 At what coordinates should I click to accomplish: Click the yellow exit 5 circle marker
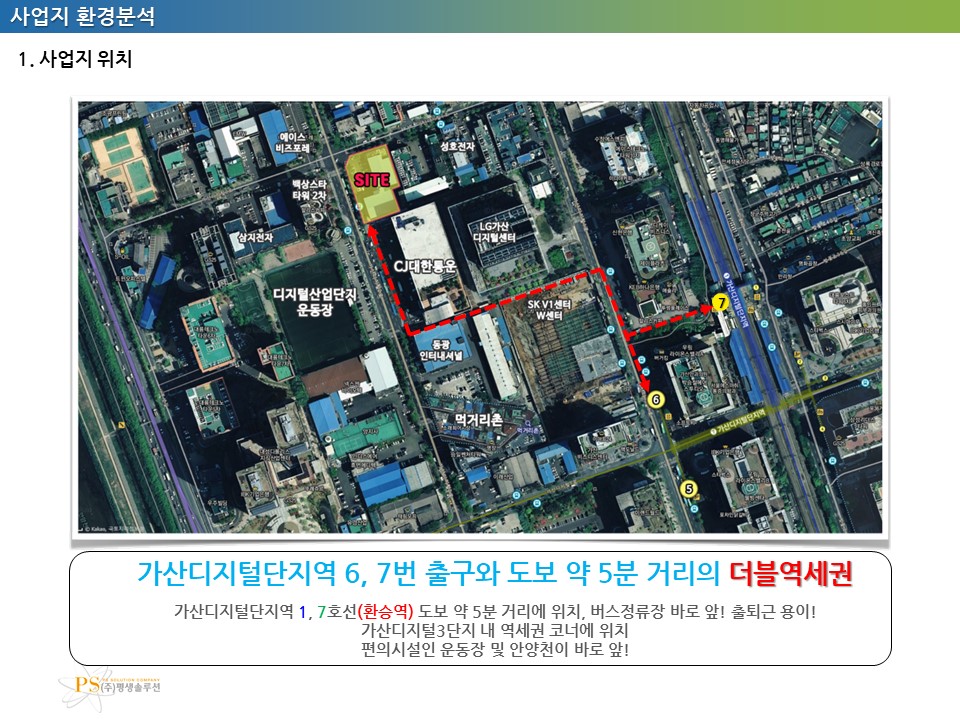(689, 489)
